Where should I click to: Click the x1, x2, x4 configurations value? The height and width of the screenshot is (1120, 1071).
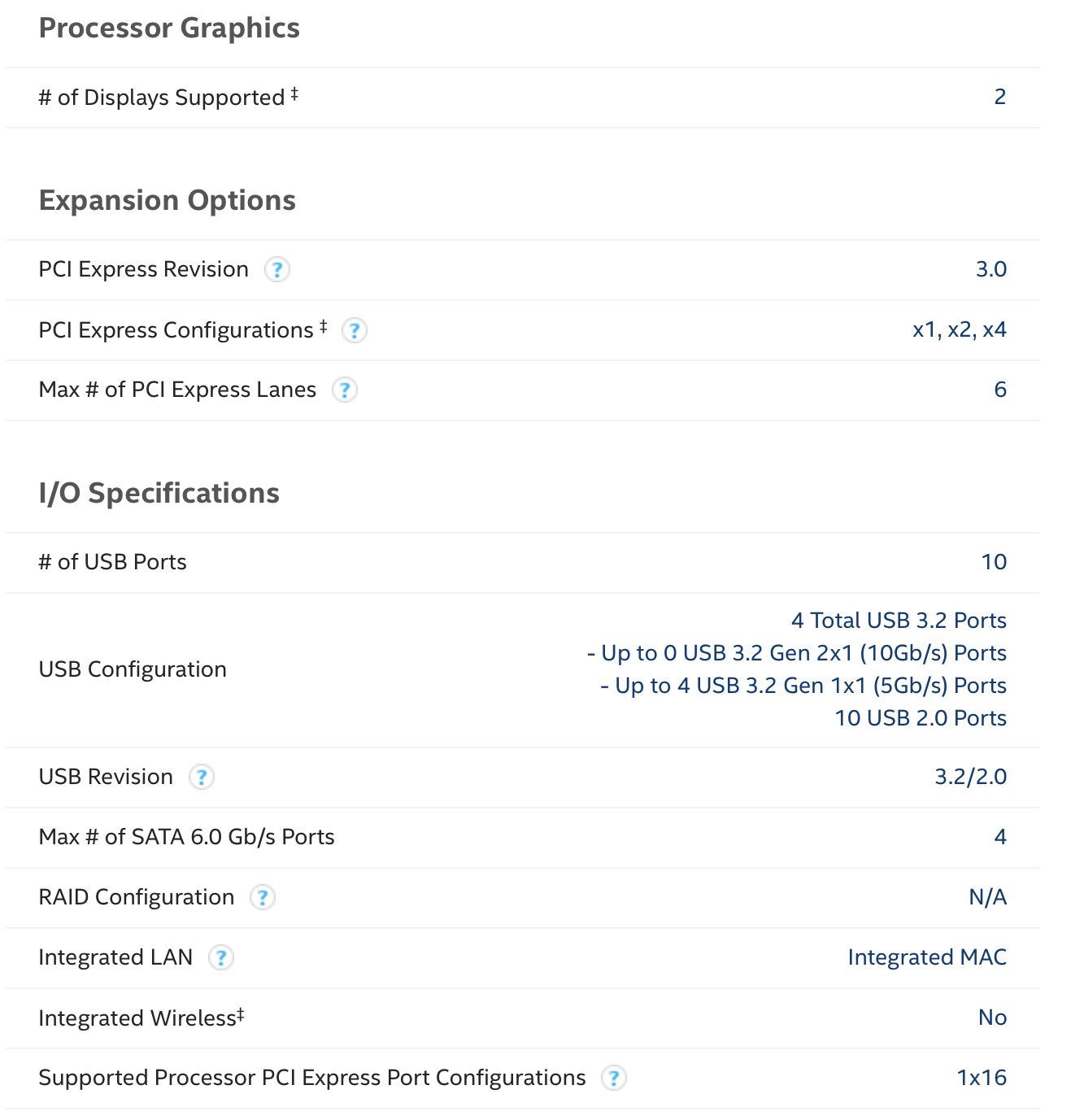tap(960, 329)
